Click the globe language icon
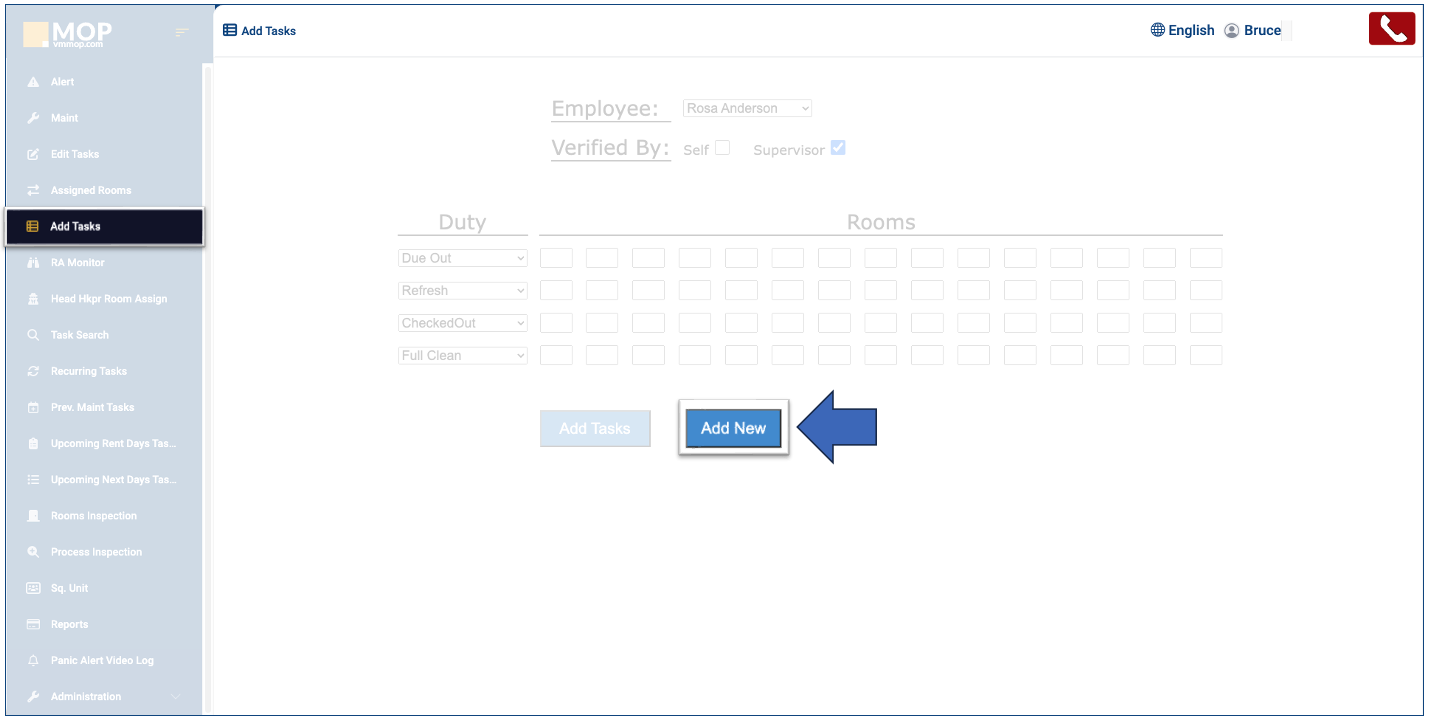Image resolution: width=1430 pixels, height=722 pixels. (x=1158, y=30)
